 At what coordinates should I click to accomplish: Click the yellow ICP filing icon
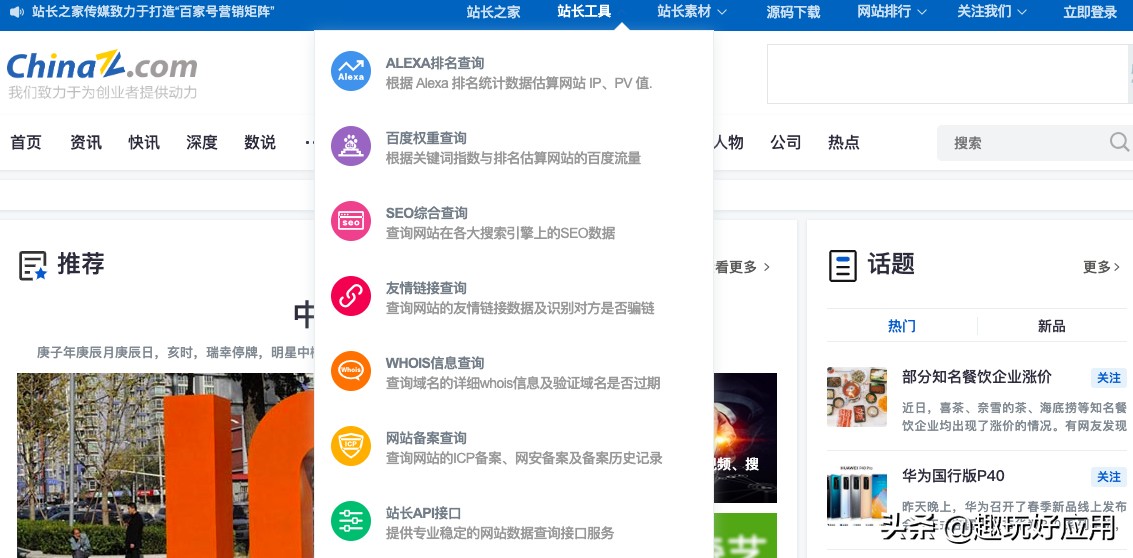pyautogui.click(x=350, y=446)
